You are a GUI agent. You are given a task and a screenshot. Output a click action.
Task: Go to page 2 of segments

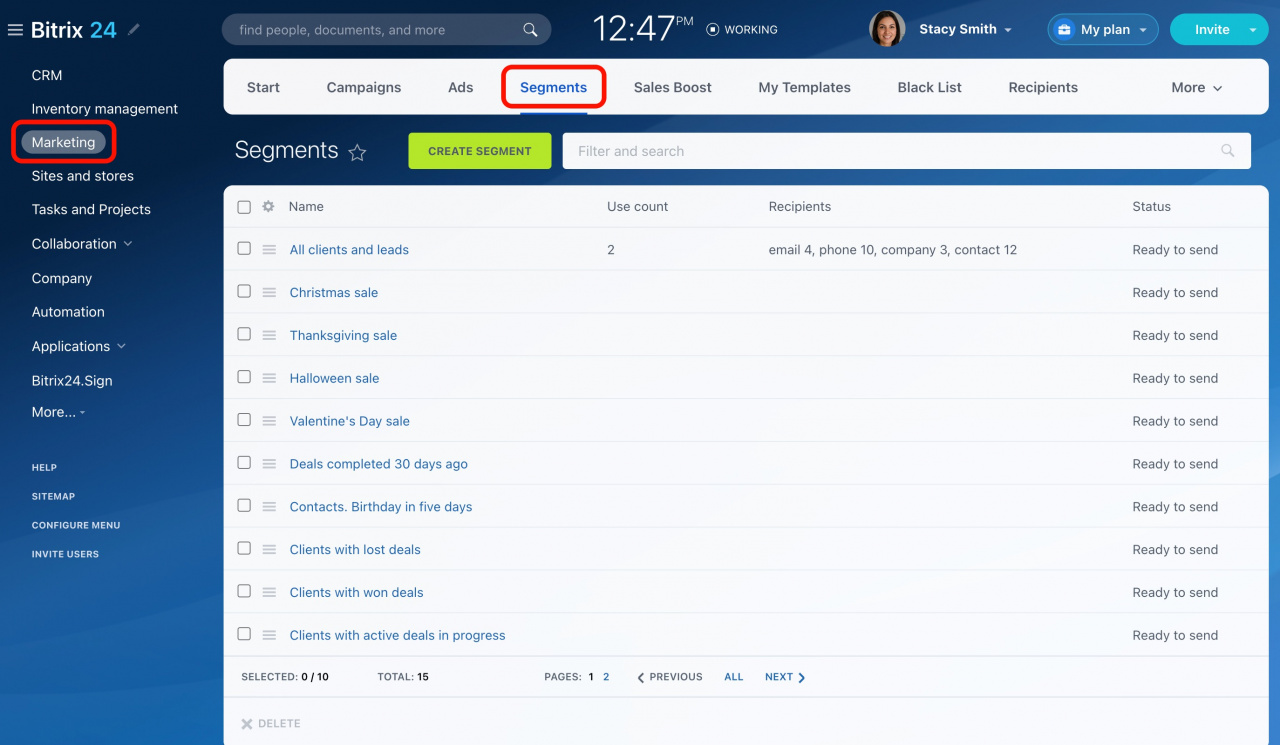coord(606,677)
